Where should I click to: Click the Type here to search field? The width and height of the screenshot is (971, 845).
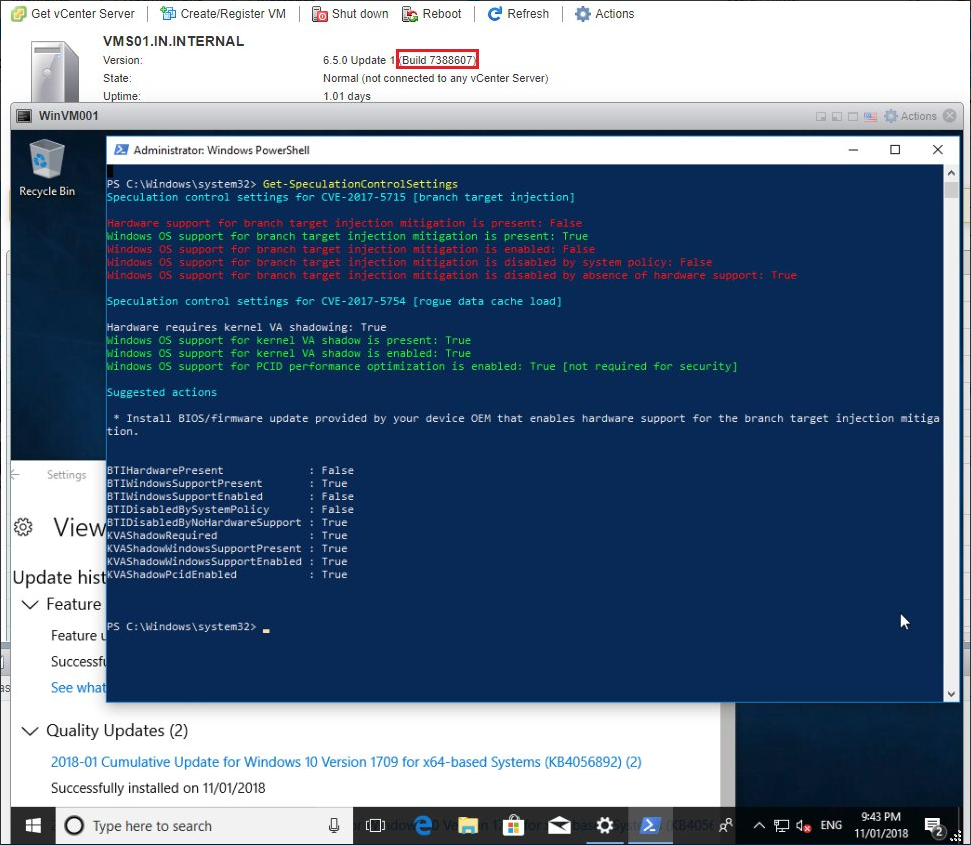point(204,825)
